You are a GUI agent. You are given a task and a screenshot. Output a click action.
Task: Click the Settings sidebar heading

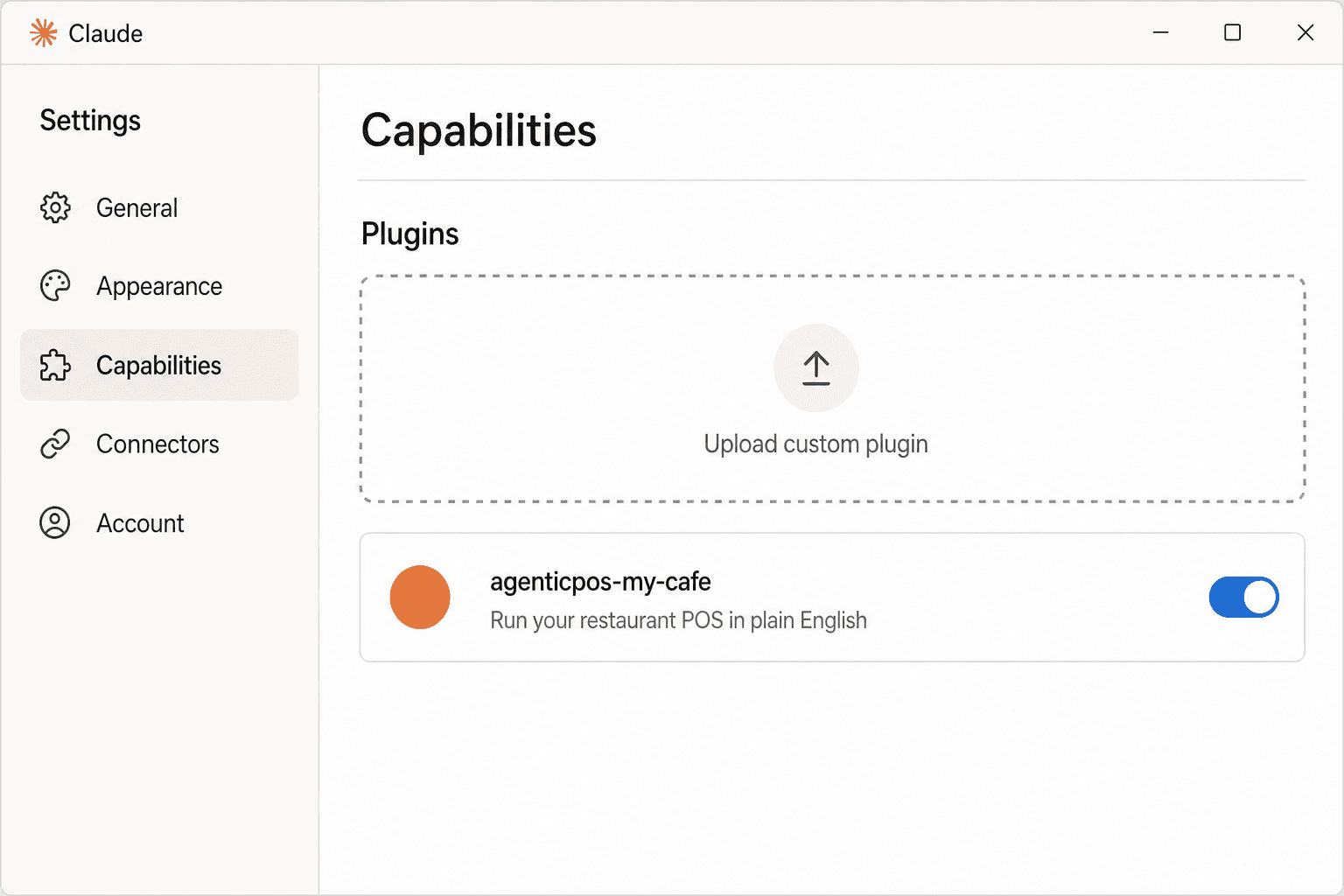pyautogui.click(x=90, y=121)
